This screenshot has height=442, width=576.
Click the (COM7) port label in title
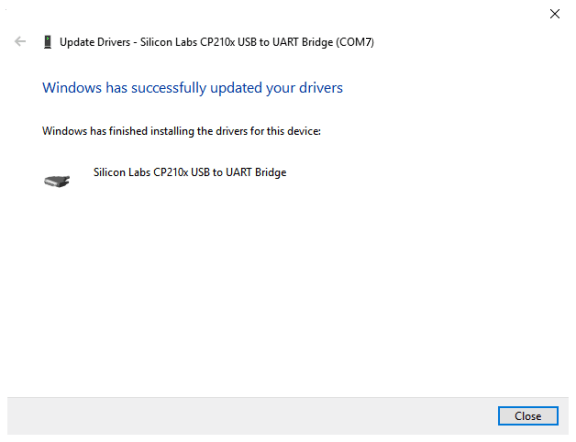pos(354,42)
